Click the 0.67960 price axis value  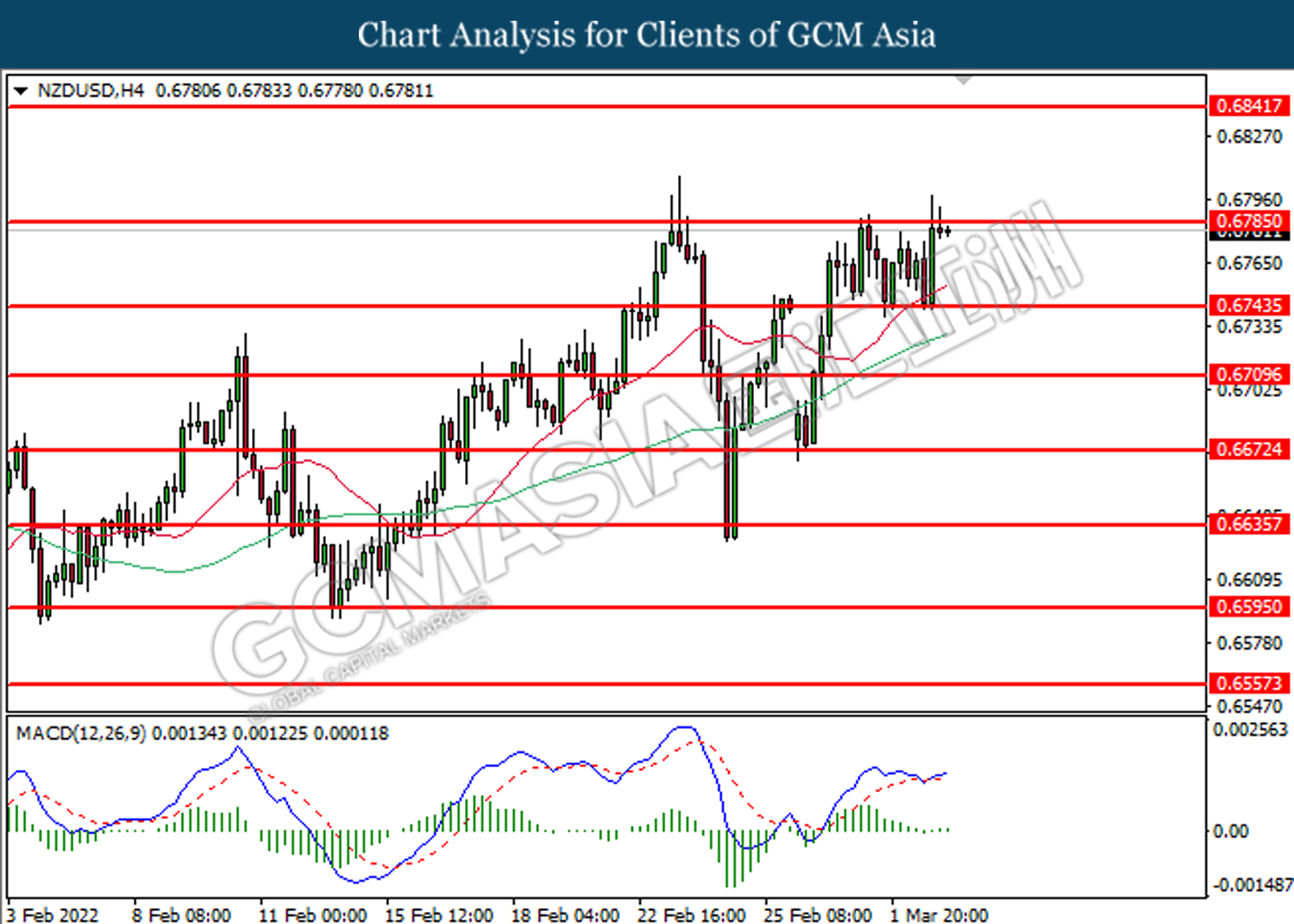tap(1249, 200)
